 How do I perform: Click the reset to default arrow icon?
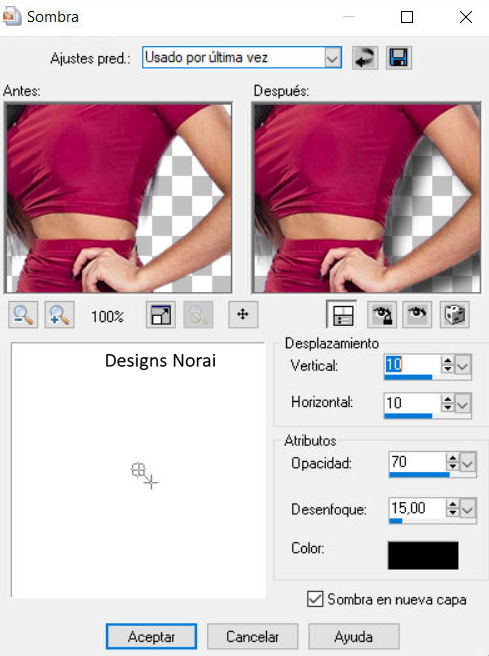365,58
